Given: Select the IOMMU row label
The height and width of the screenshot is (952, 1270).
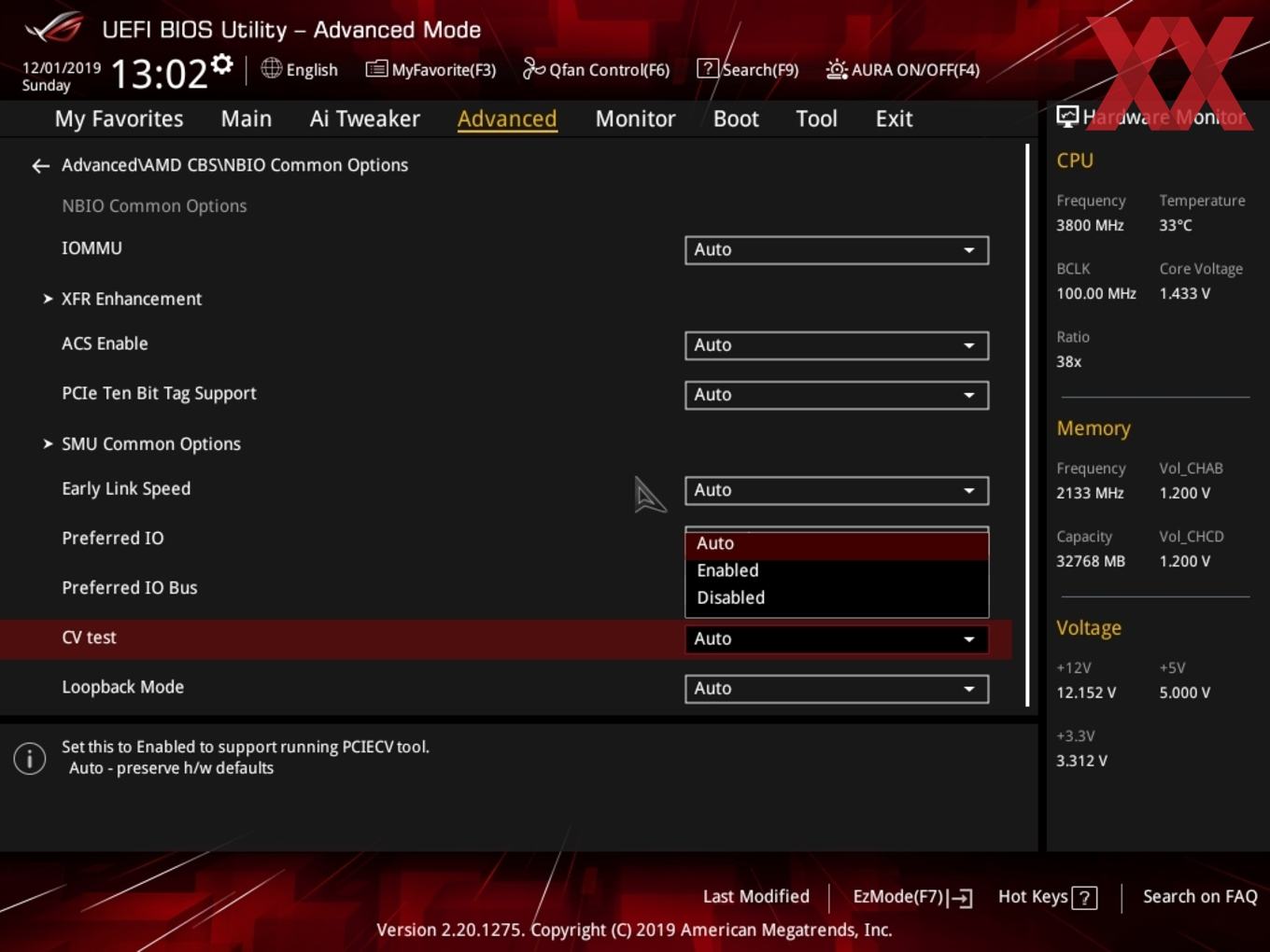Looking at the screenshot, I should [x=92, y=248].
